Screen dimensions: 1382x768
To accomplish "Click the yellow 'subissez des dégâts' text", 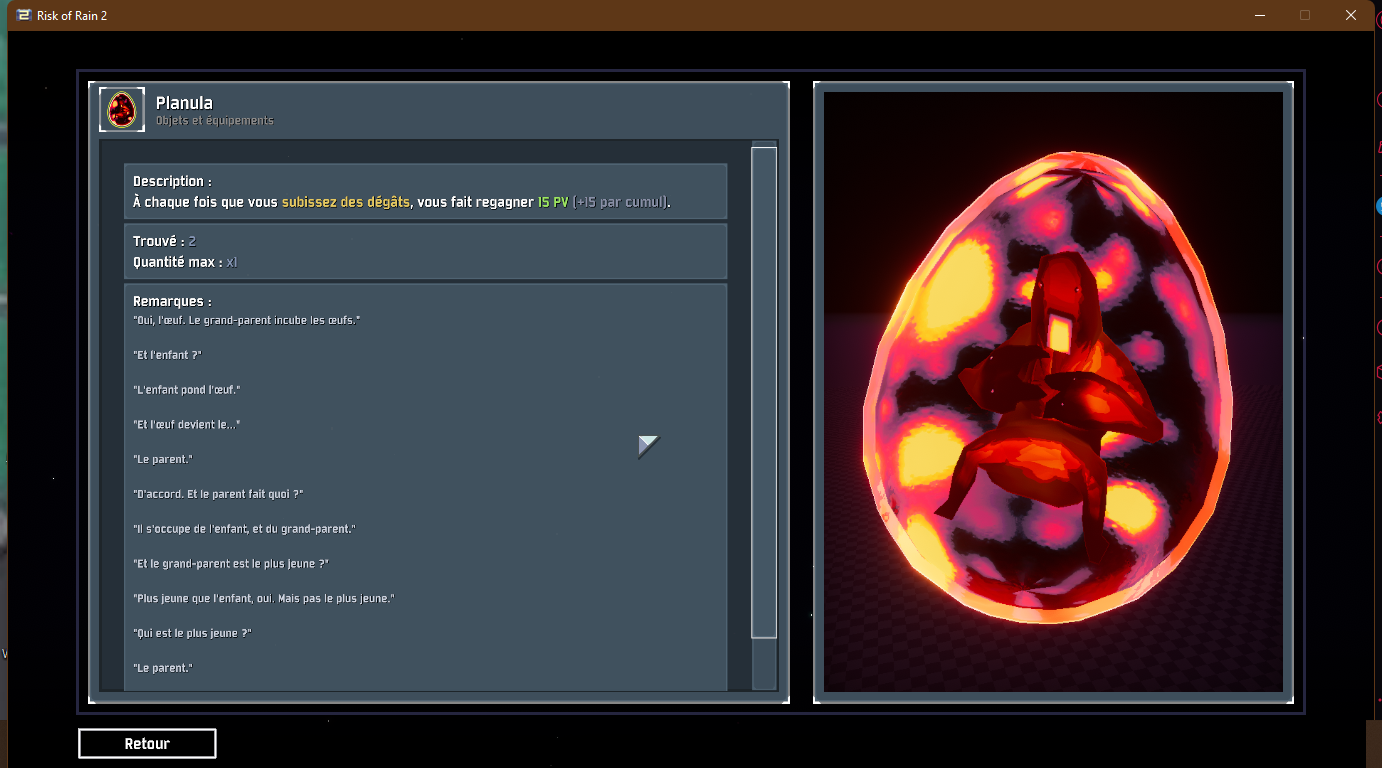I will 345,202.
